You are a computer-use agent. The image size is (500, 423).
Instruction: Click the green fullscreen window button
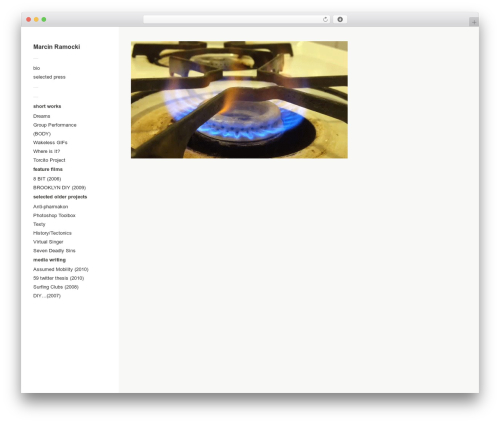point(44,19)
